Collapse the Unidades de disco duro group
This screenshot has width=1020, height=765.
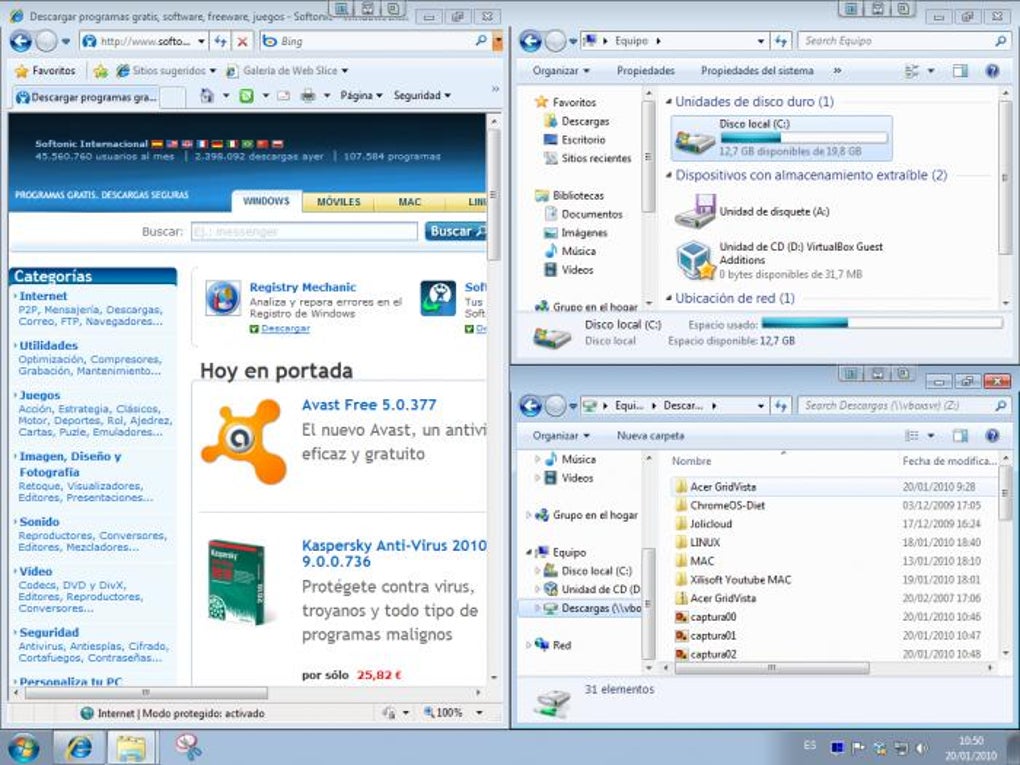[x=669, y=102]
